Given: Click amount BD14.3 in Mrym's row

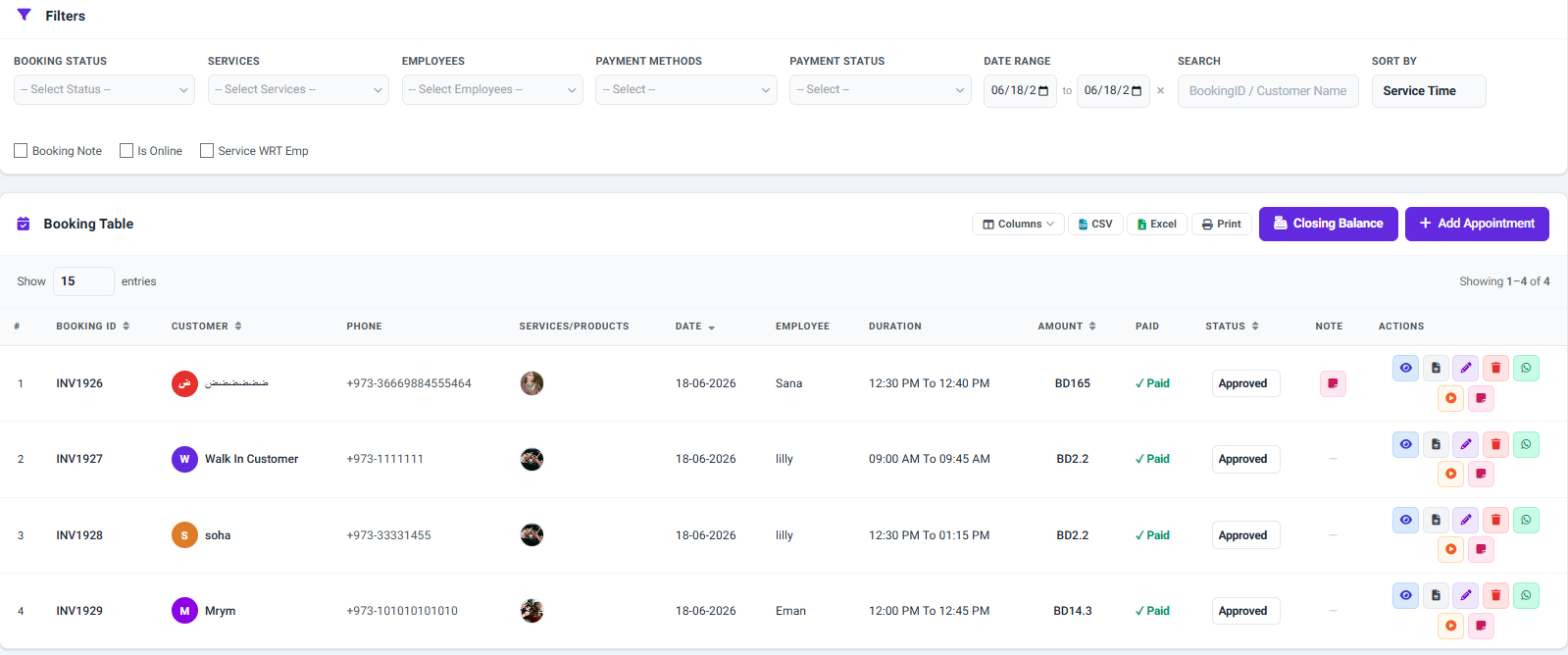Looking at the screenshot, I should [1072, 611].
